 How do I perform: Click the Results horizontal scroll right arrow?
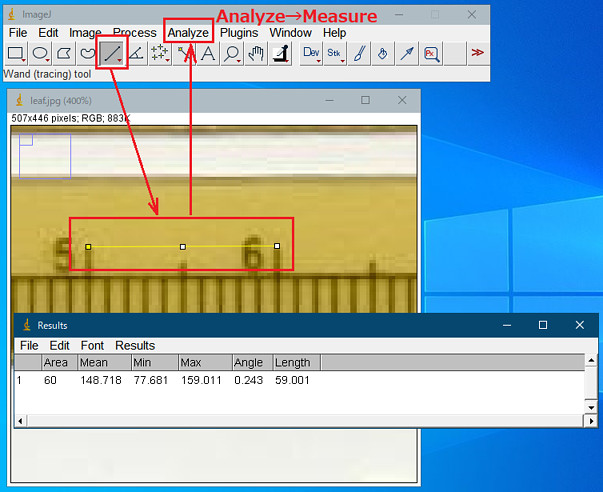(x=591, y=421)
